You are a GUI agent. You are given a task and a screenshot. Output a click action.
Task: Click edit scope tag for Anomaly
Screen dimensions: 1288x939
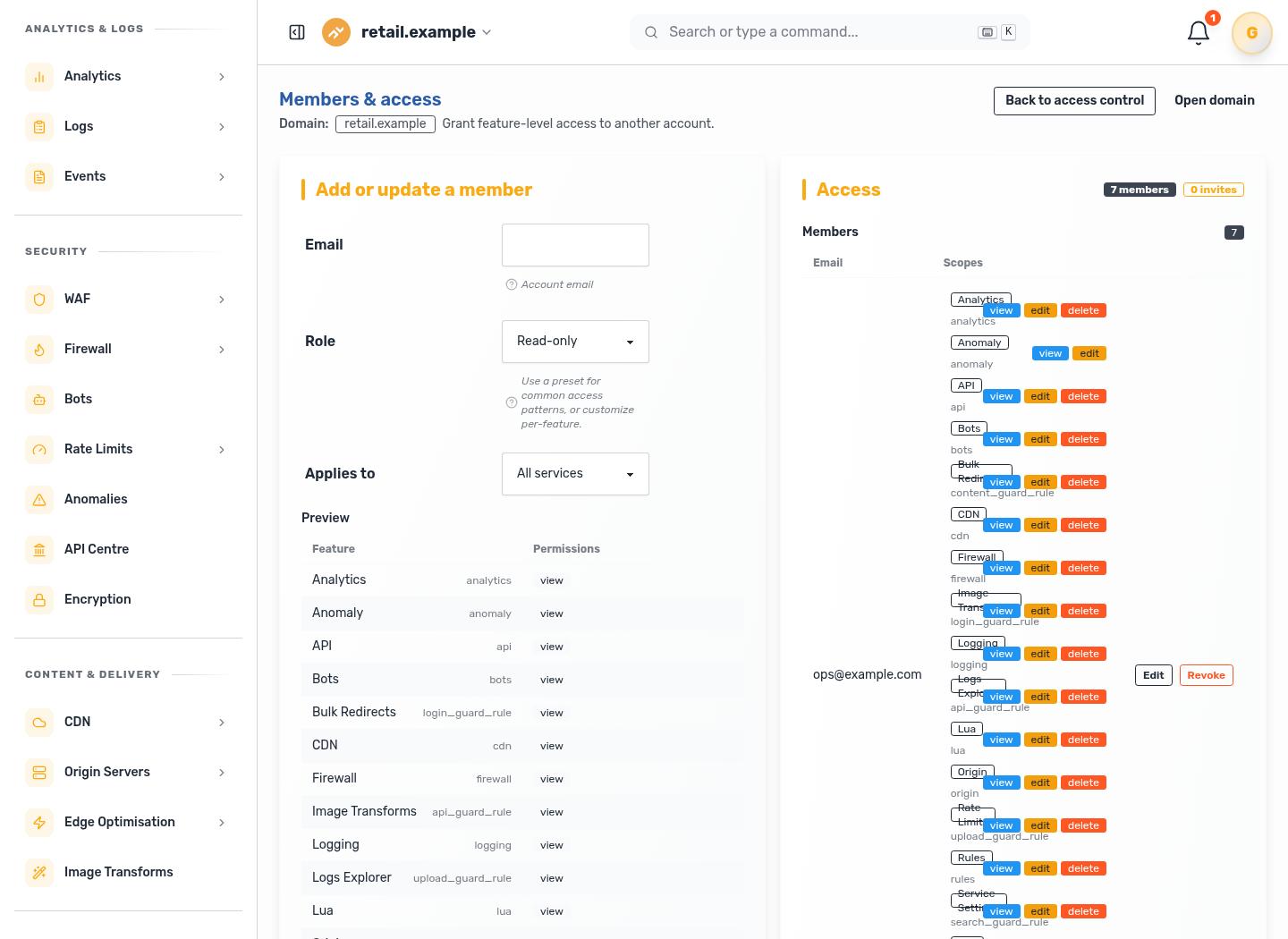[x=1089, y=353]
